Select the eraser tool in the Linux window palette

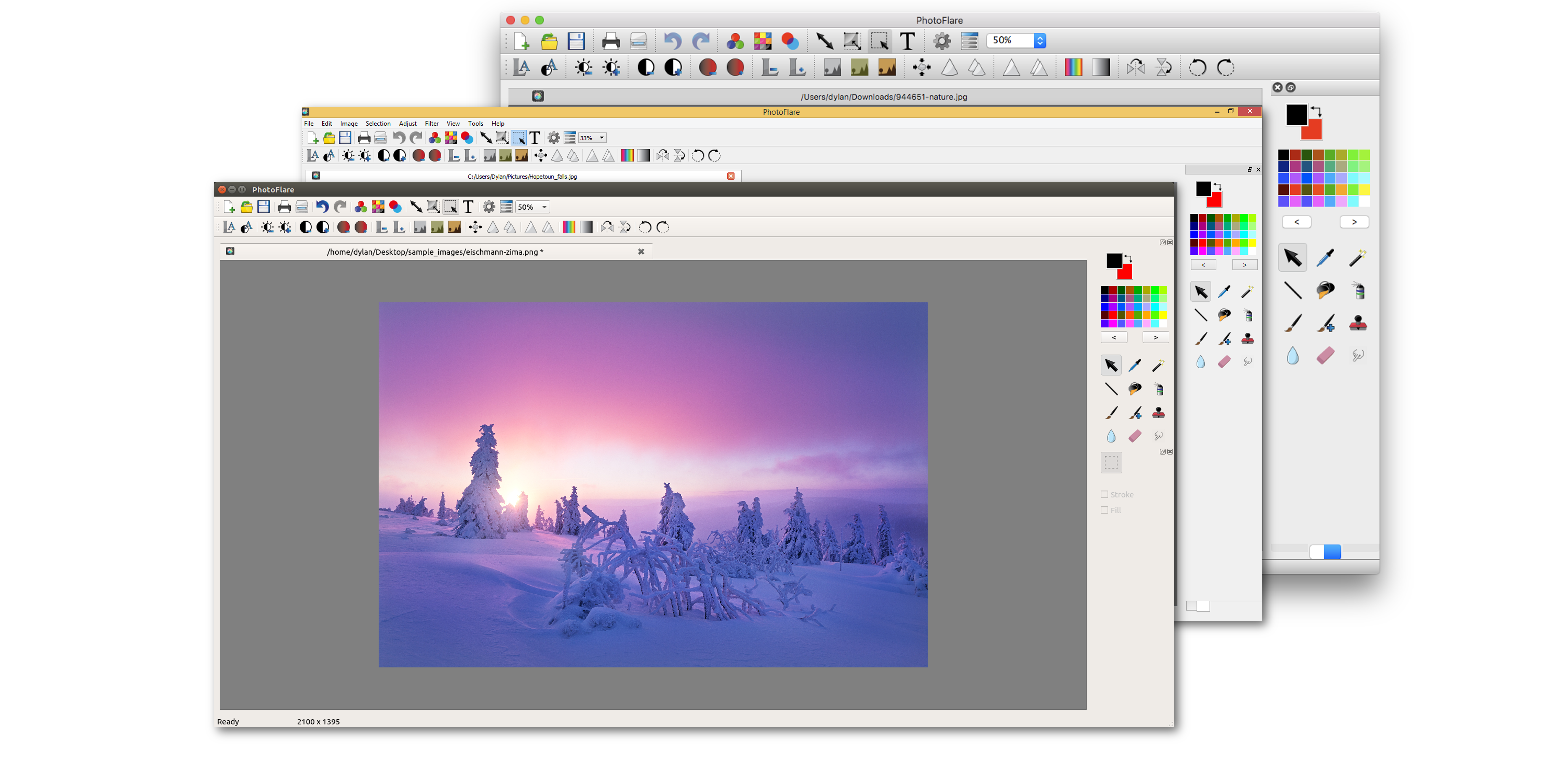coord(1135,436)
